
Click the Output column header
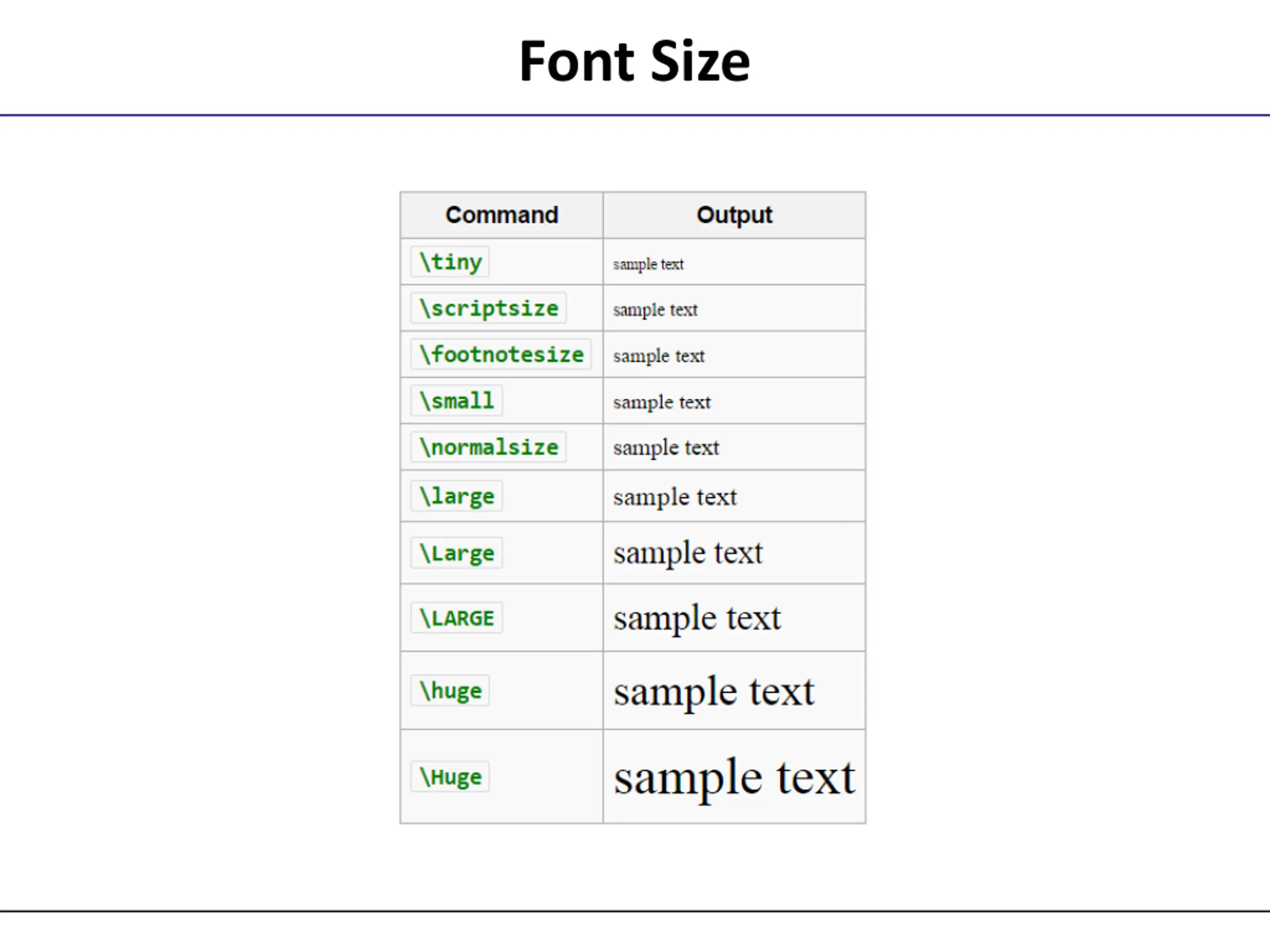(x=734, y=215)
